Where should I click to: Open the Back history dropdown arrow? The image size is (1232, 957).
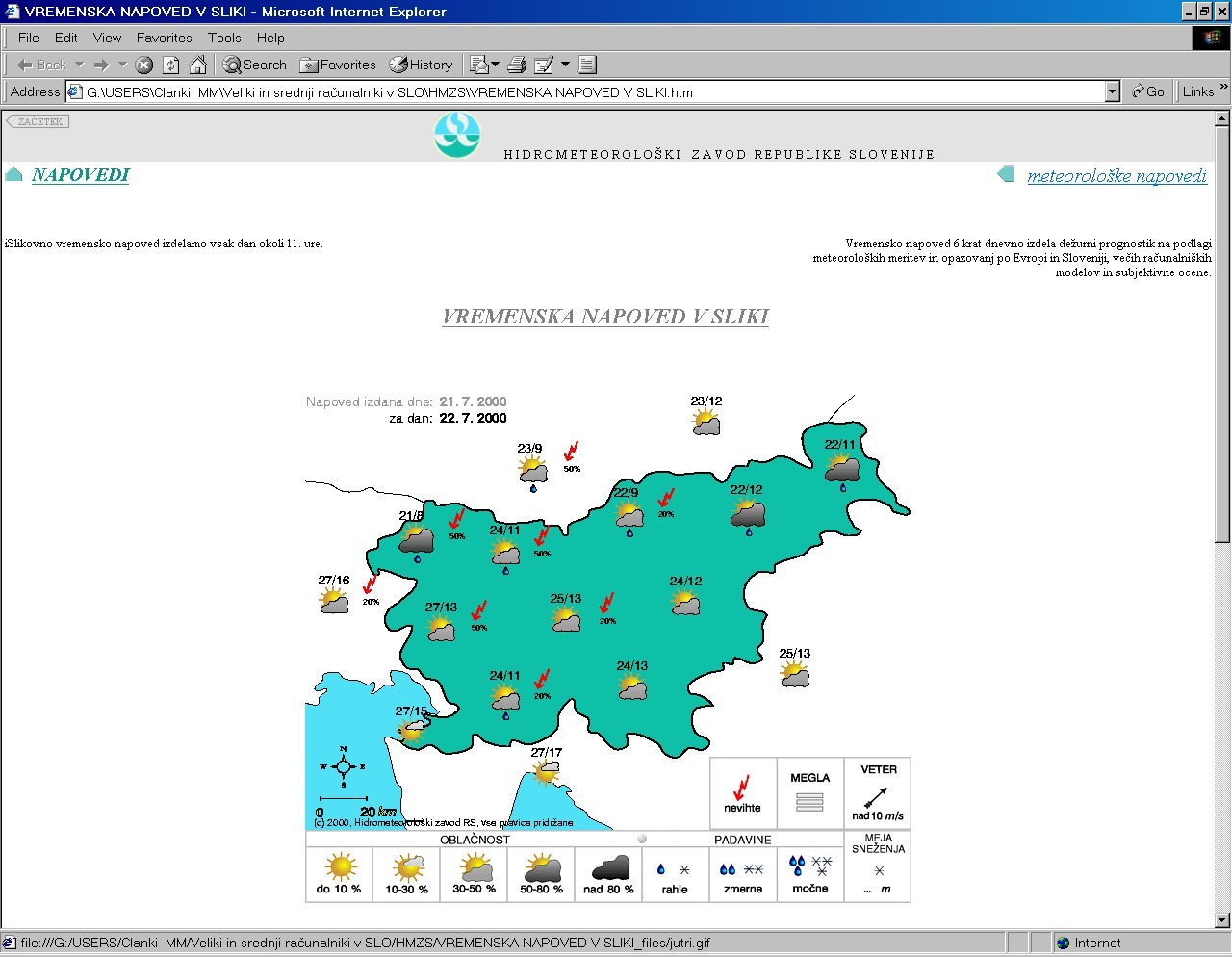point(79,65)
